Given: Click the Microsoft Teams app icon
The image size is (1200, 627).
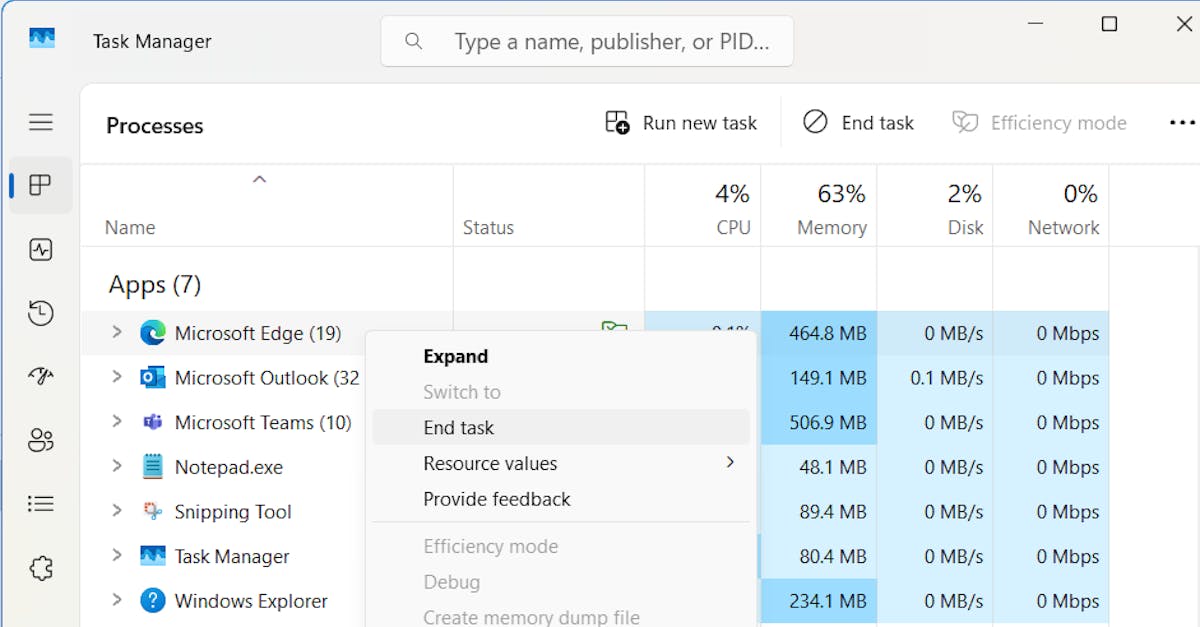Looking at the screenshot, I should [x=152, y=422].
